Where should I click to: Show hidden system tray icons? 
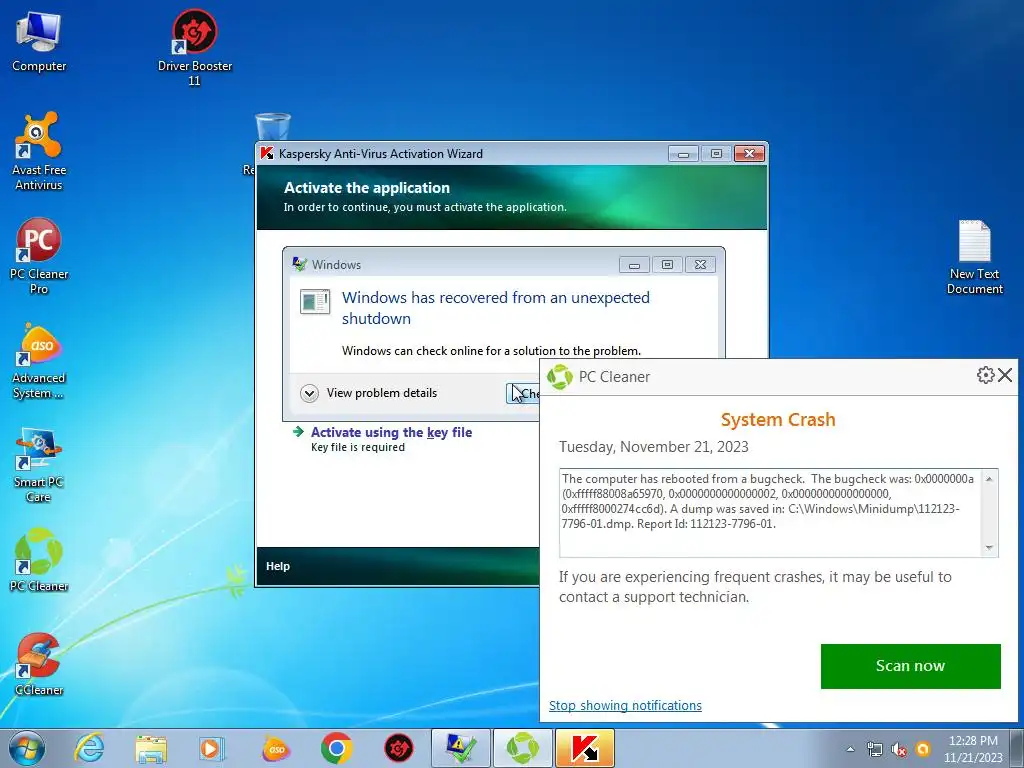850,749
